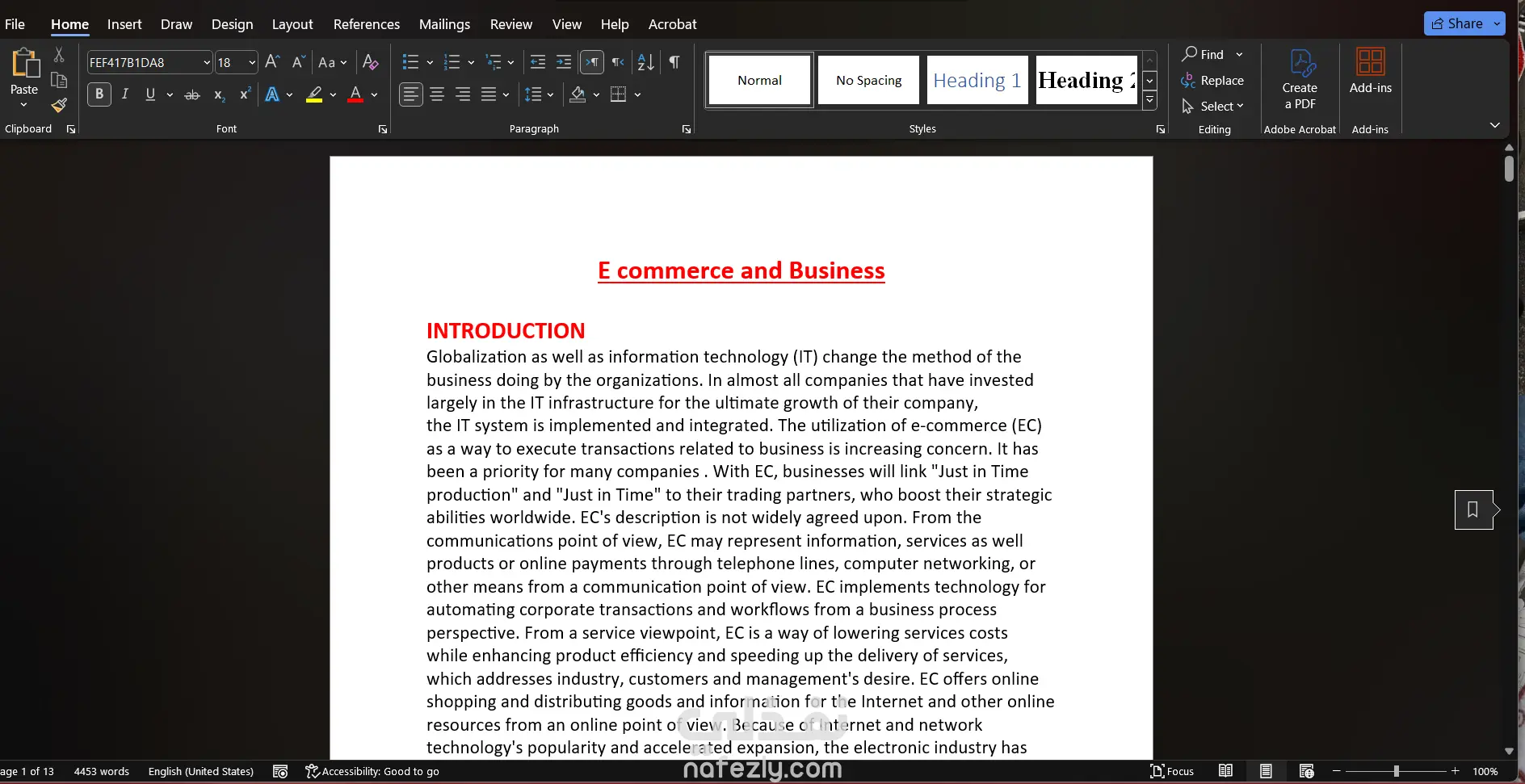Click the Focus mode button
The image size is (1525, 784).
pyautogui.click(x=1172, y=771)
